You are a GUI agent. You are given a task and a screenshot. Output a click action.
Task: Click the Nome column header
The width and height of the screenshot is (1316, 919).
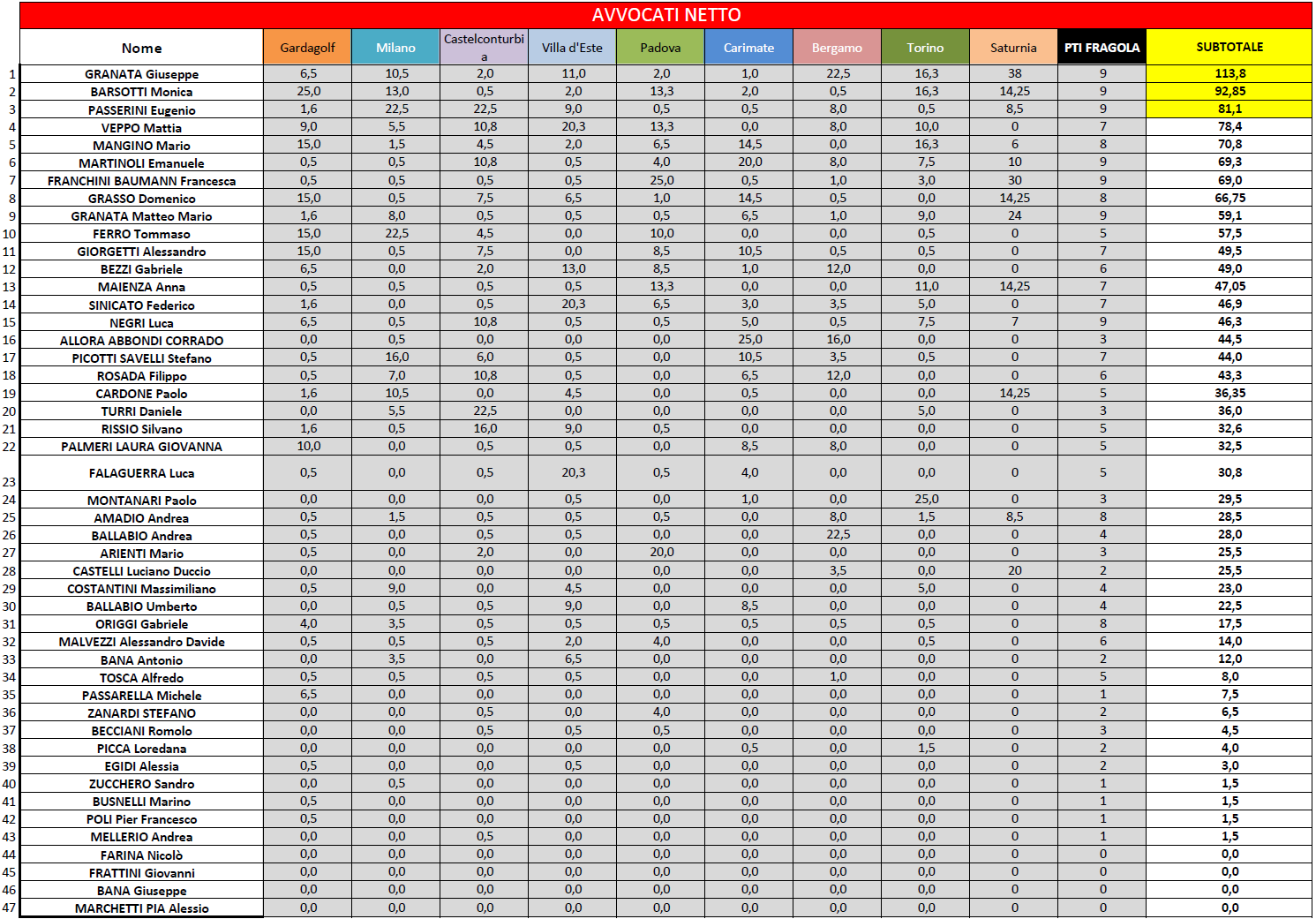pos(141,48)
